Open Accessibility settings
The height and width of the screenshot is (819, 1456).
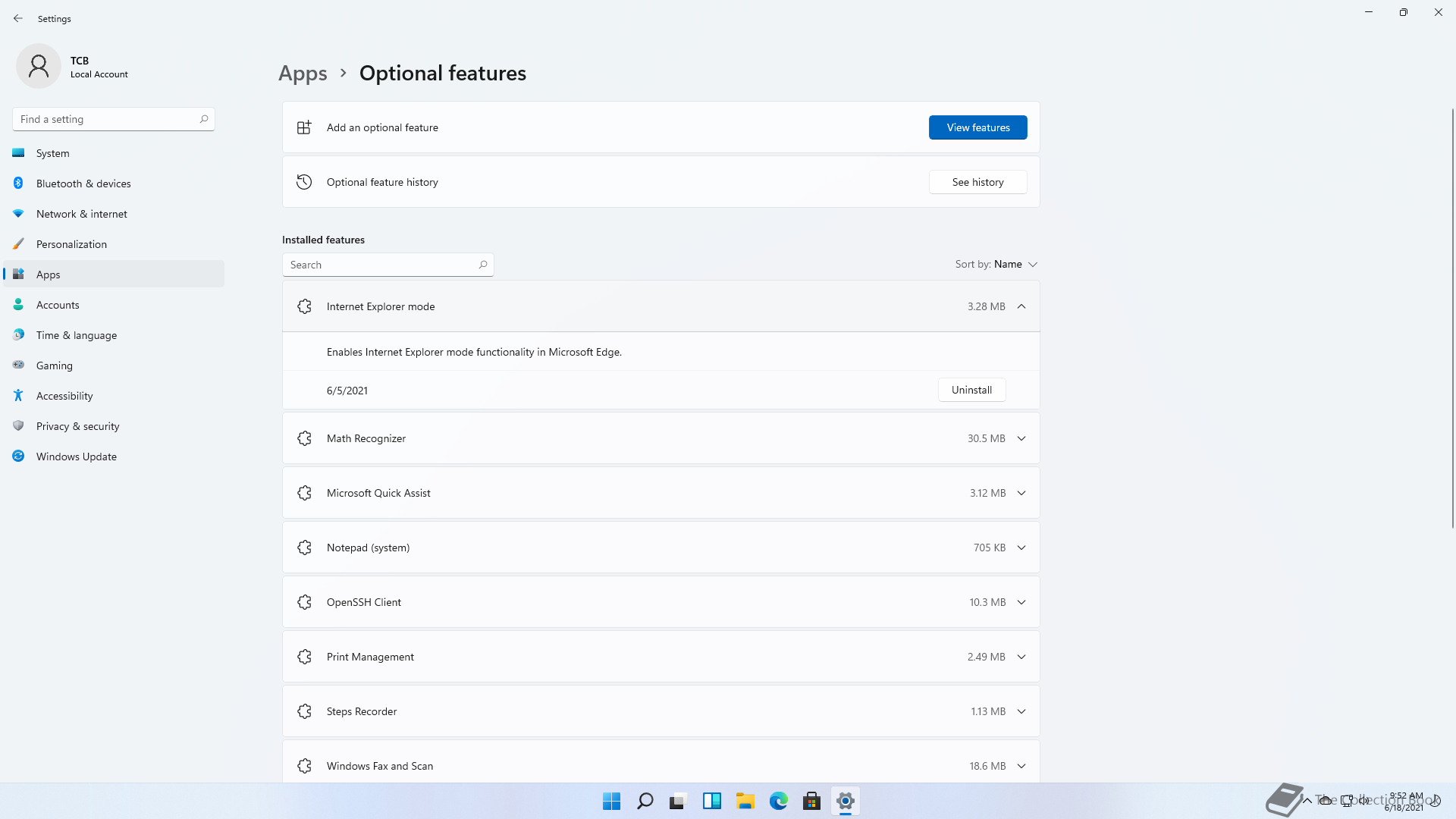(x=114, y=396)
